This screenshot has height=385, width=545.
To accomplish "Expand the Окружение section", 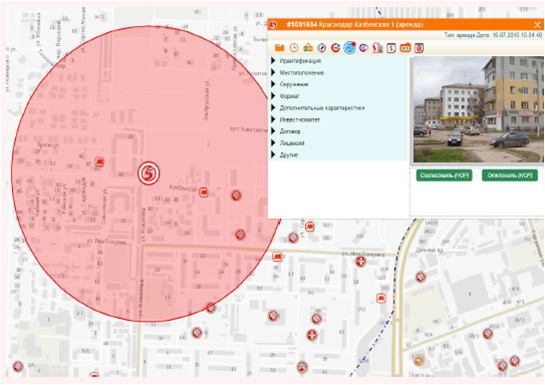I will click(294, 84).
